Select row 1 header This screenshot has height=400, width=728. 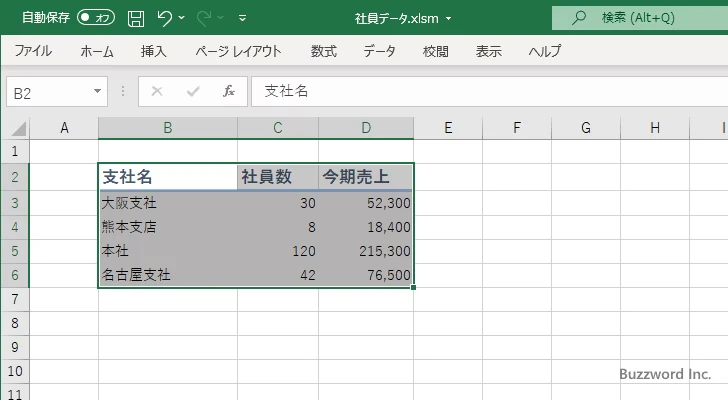point(15,151)
